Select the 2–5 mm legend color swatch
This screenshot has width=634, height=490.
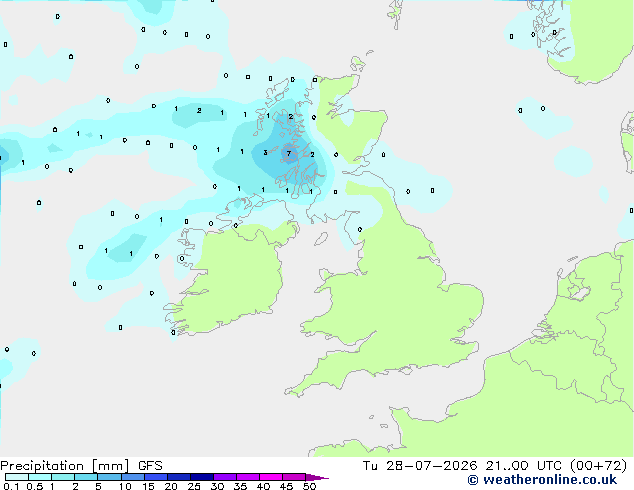point(86,477)
